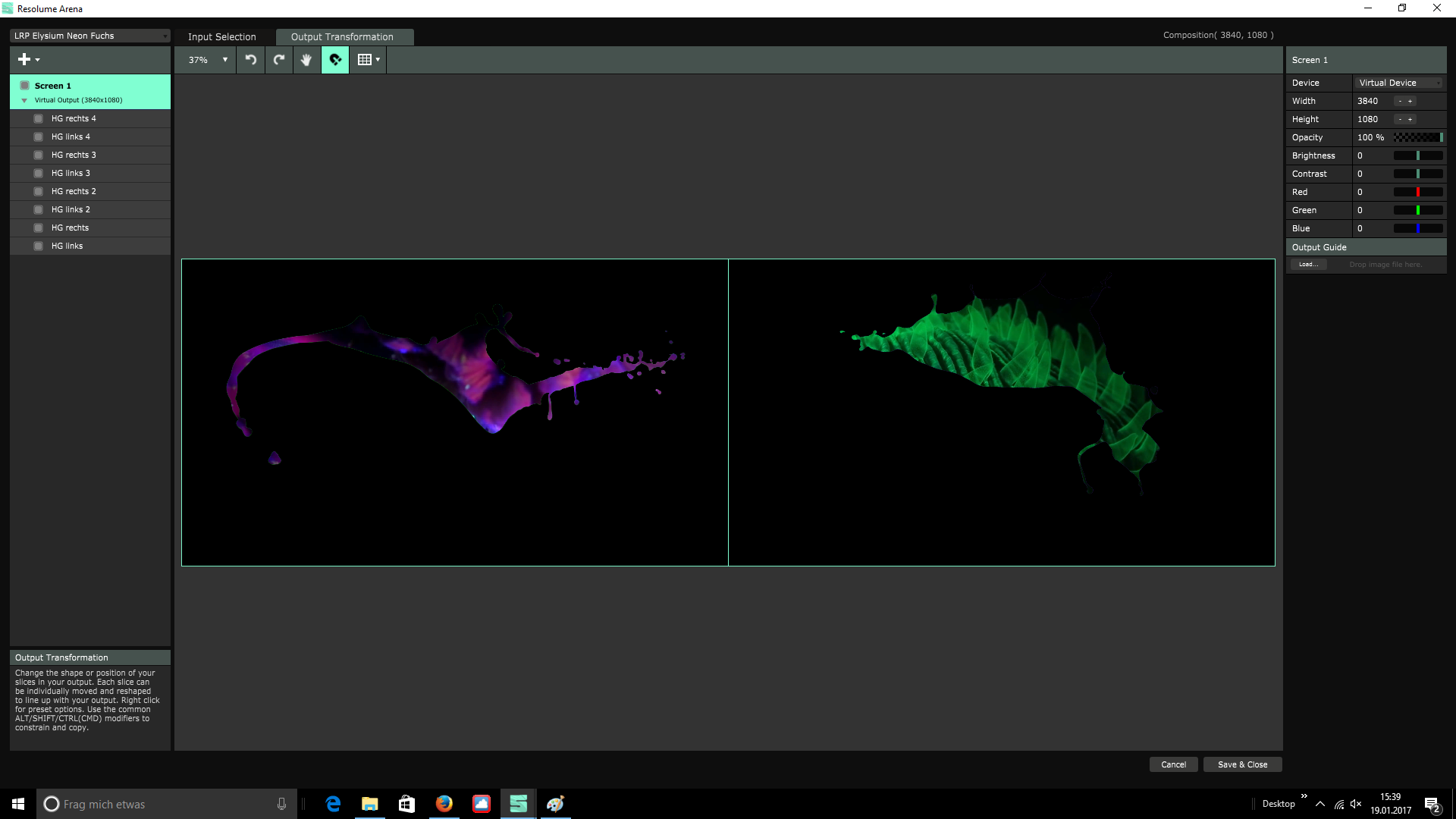Toggle the HG links 3 slice checkbox

point(38,173)
